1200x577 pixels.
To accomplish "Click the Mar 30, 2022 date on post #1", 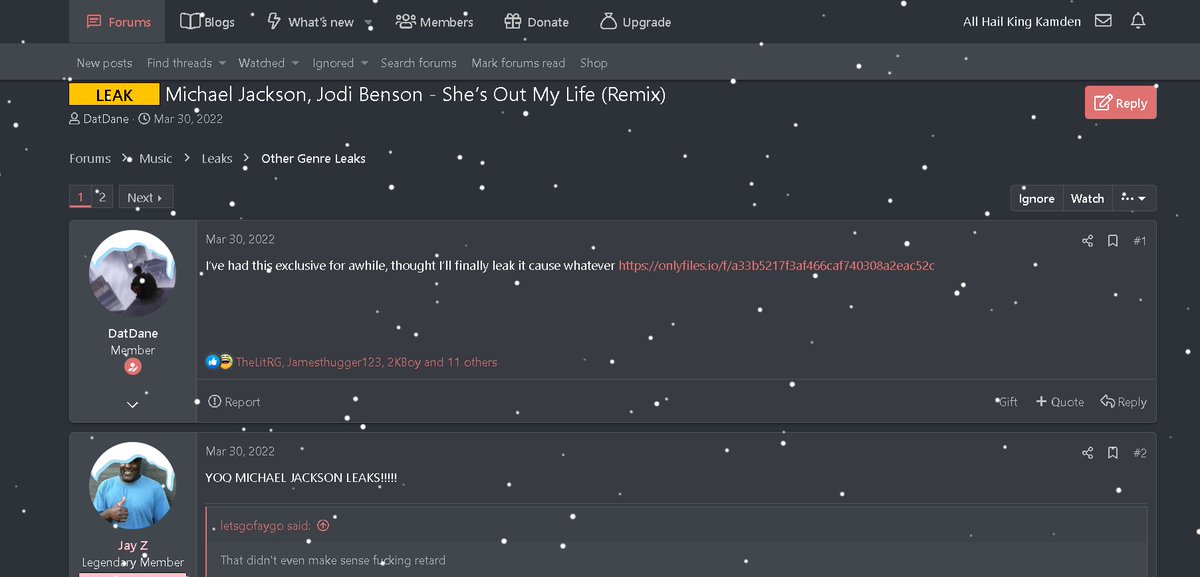I will (x=240, y=239).
